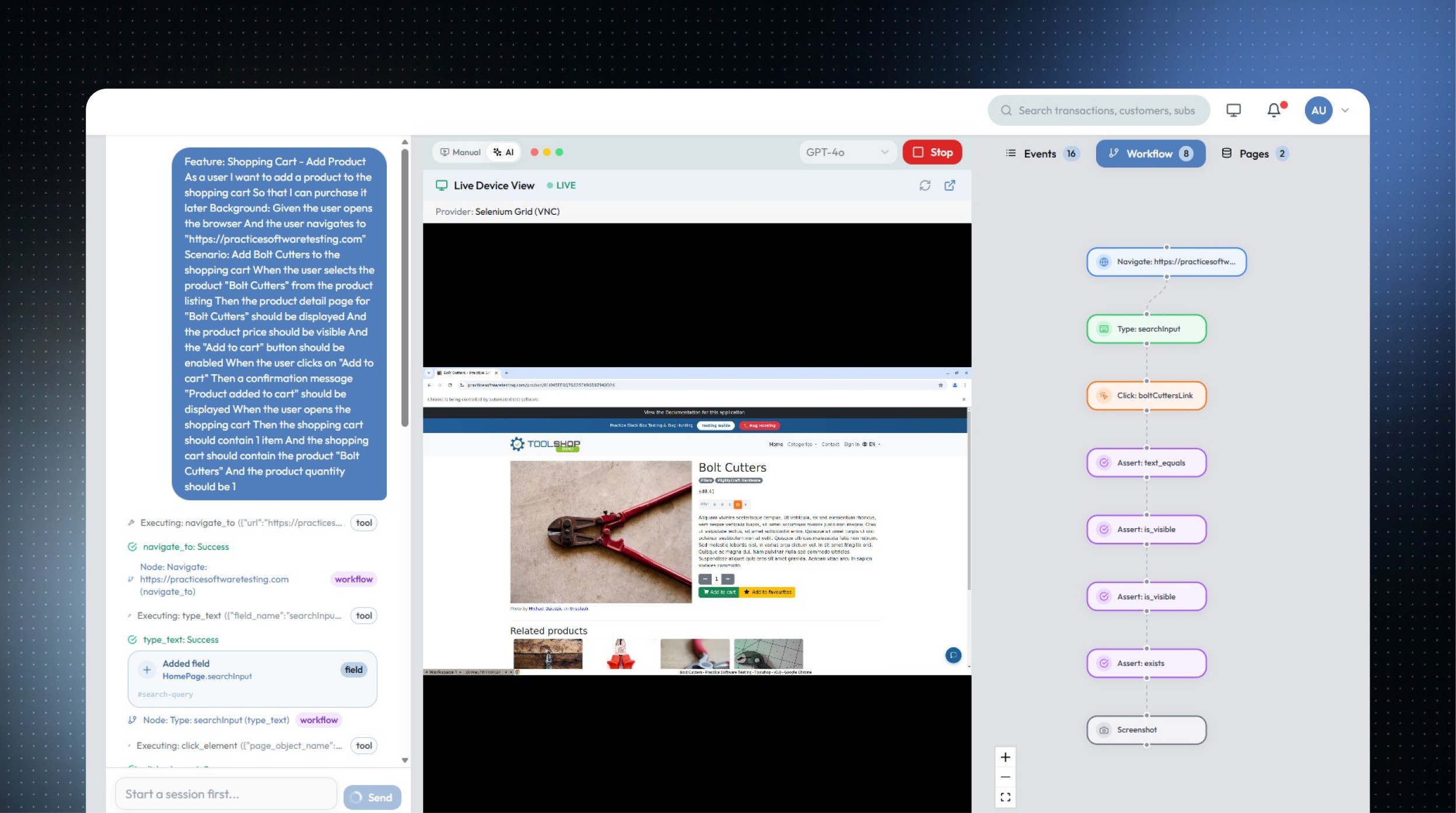This screenshot has height=813, width=1456.
Task: Open the GPT-4o model dropdown
Action: (x=847, y=152)
